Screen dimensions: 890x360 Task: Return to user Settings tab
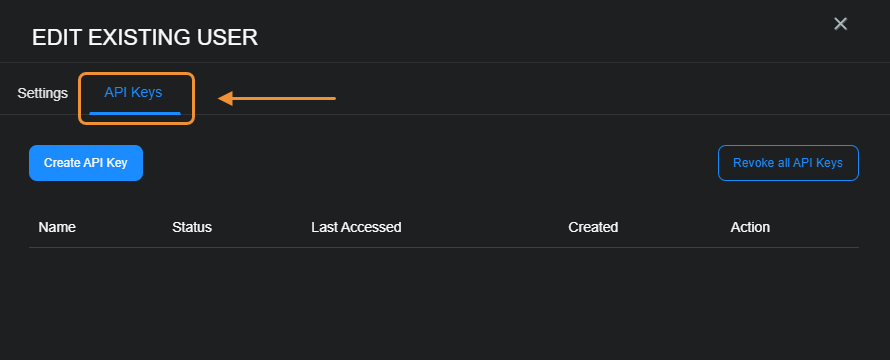point(43,93)
